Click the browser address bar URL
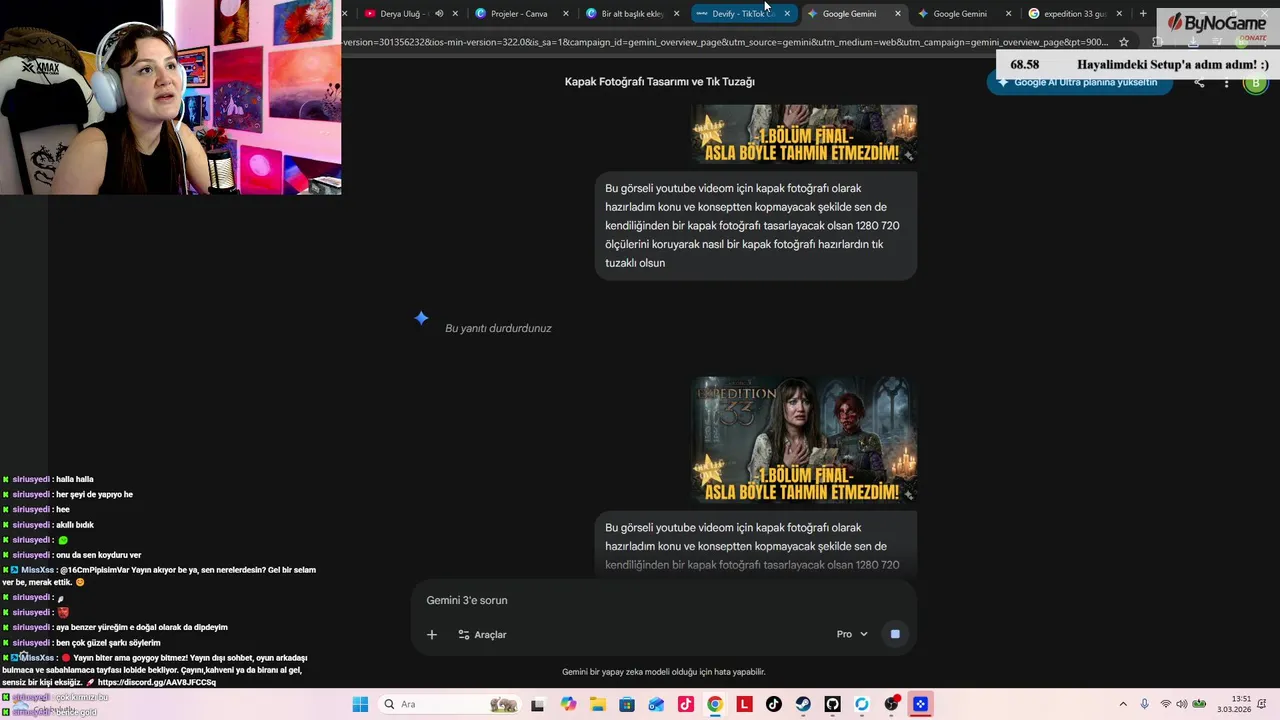The image size is (1280, 720). tap(725, 42)
